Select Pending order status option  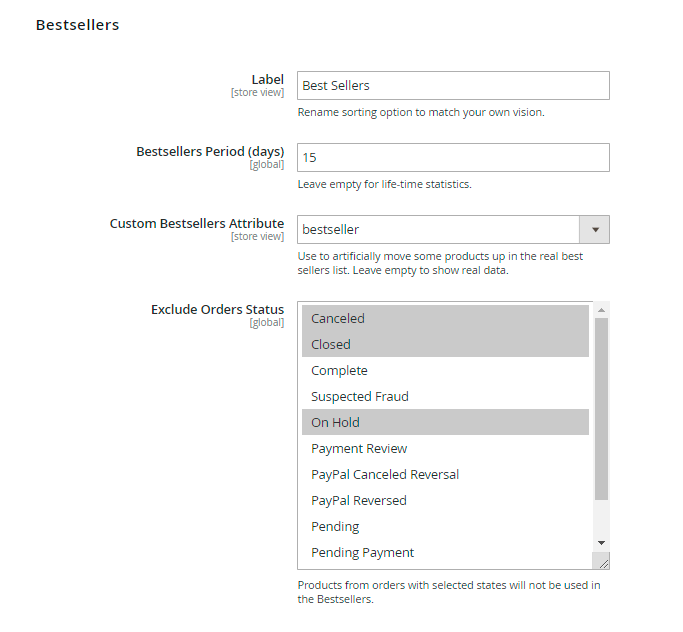(445, 526)
